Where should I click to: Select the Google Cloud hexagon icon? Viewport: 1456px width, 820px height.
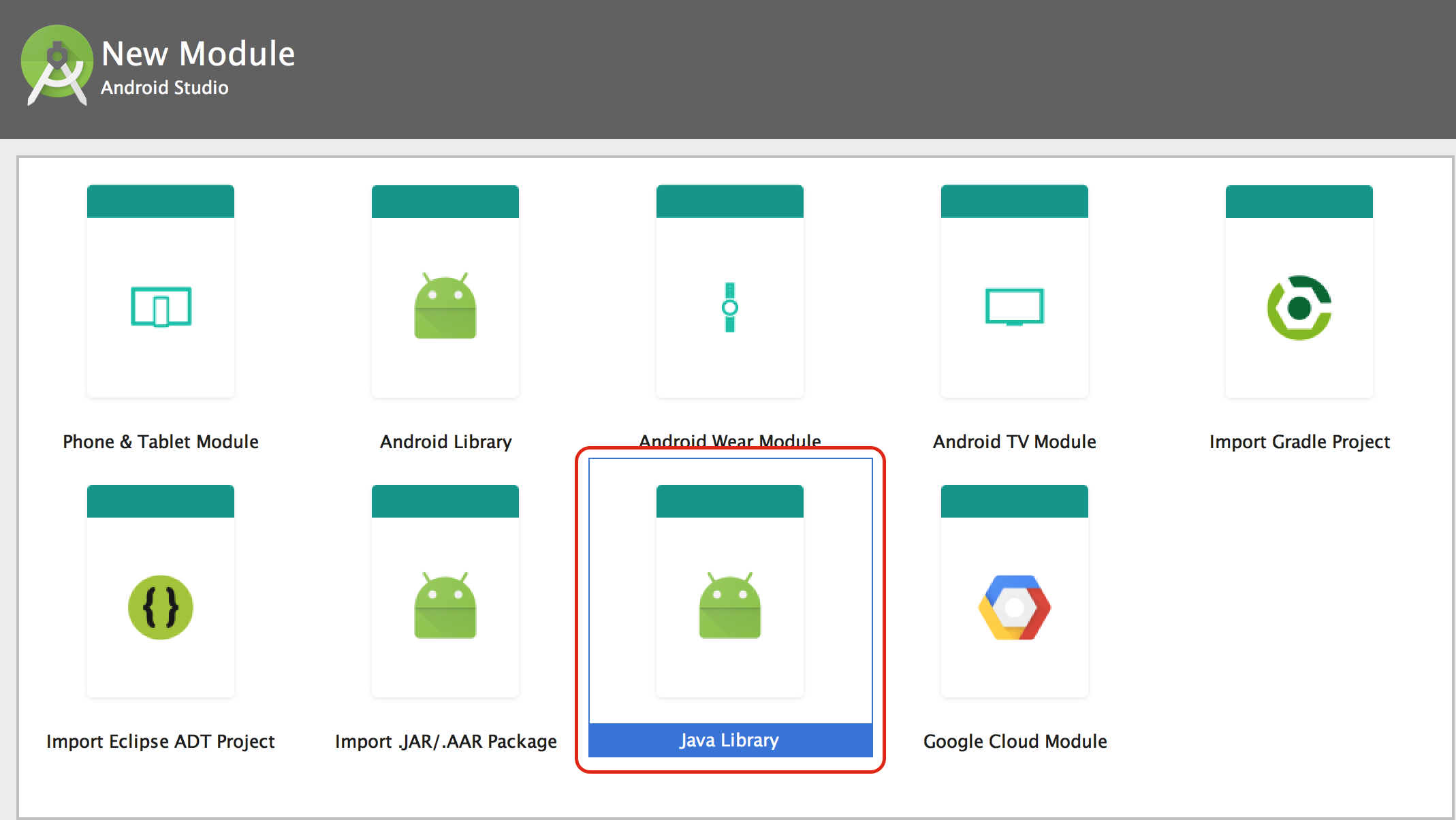tap(1015, 608)
